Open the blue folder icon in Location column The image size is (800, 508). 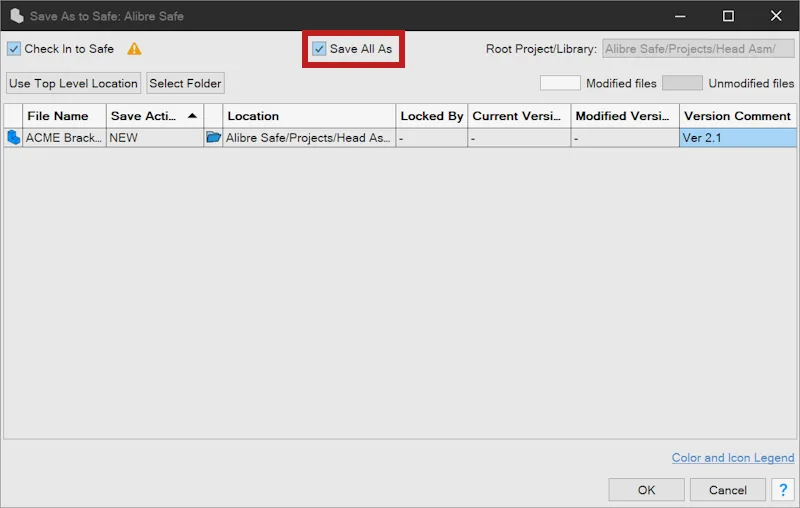point(213,137)
